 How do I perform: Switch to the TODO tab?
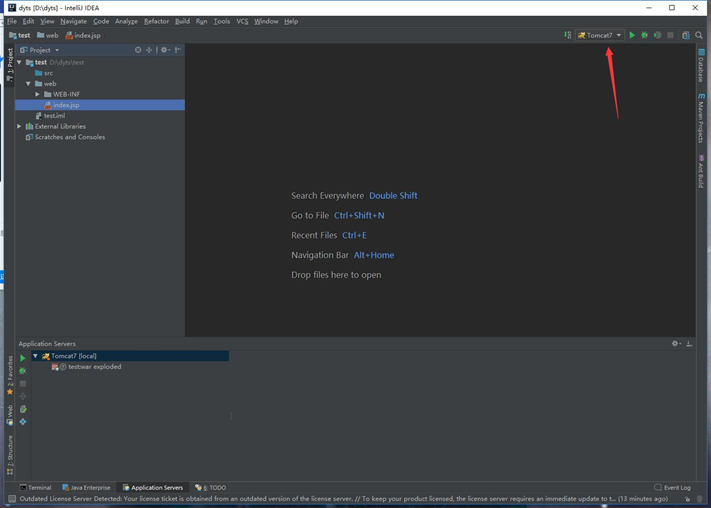(x=210, y=488)
